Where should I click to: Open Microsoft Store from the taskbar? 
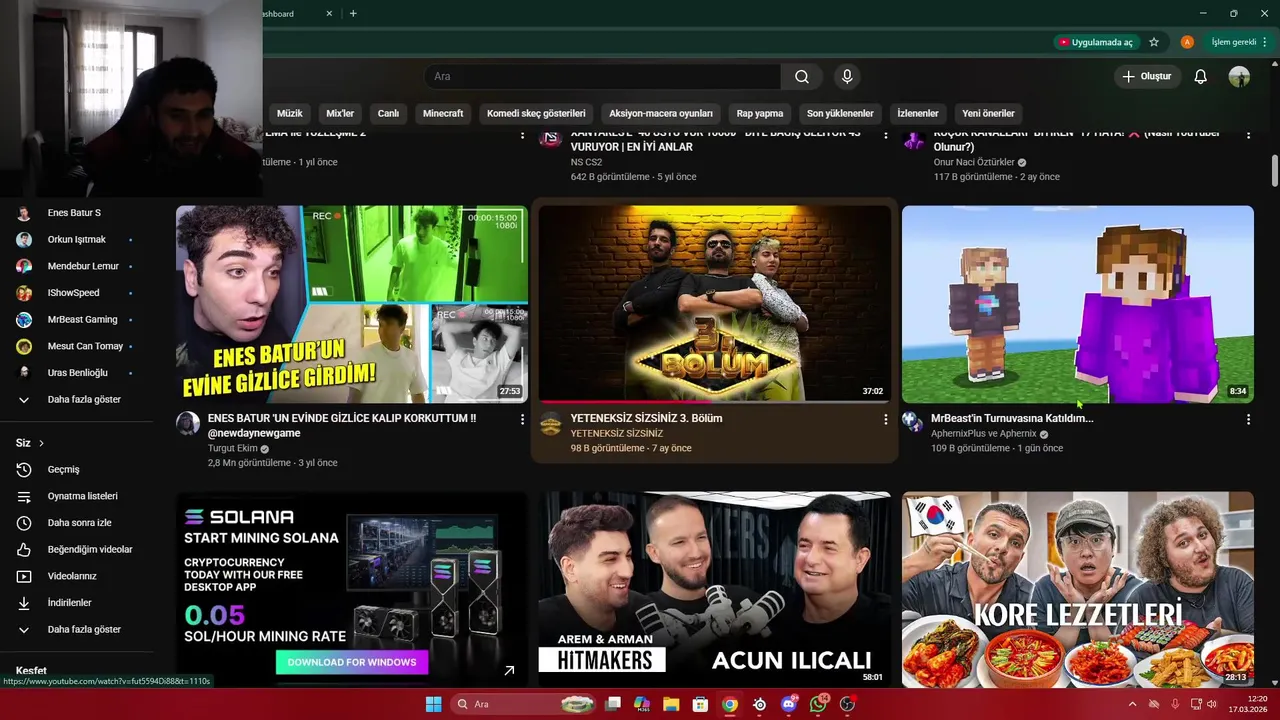pos(700,704)
